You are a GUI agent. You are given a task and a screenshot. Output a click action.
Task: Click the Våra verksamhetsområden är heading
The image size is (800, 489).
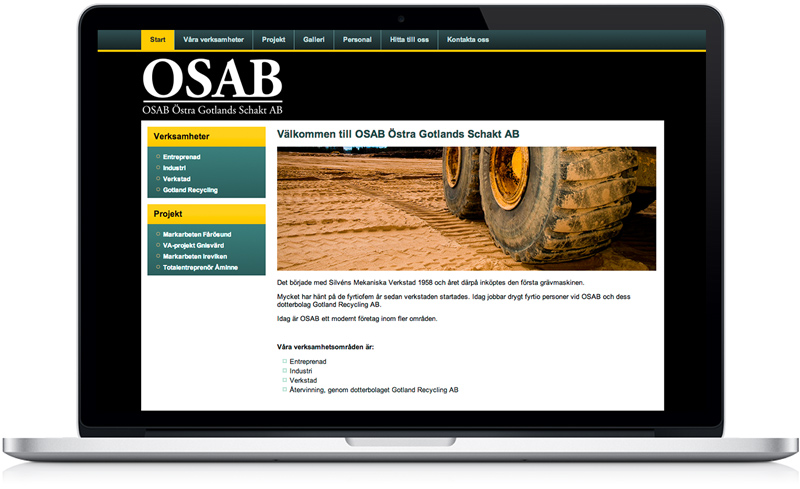(326, 347)
